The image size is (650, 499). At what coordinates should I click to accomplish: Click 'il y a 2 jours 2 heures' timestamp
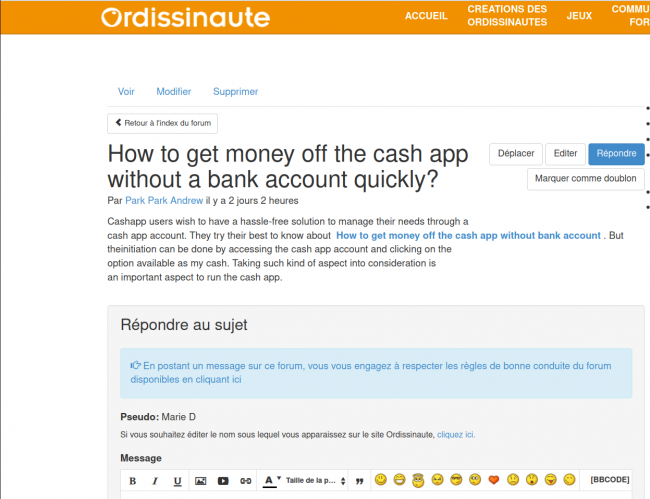(x=252, y=201)
